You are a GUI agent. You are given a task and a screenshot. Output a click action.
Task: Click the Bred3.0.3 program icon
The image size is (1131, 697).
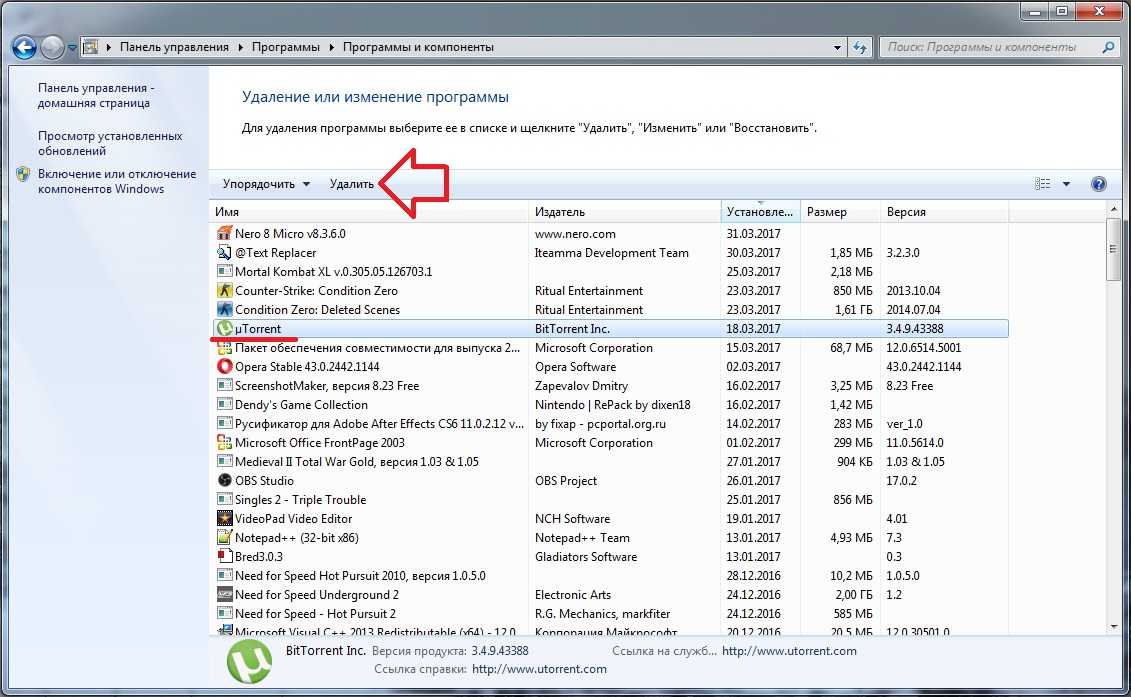click(224, 556)
